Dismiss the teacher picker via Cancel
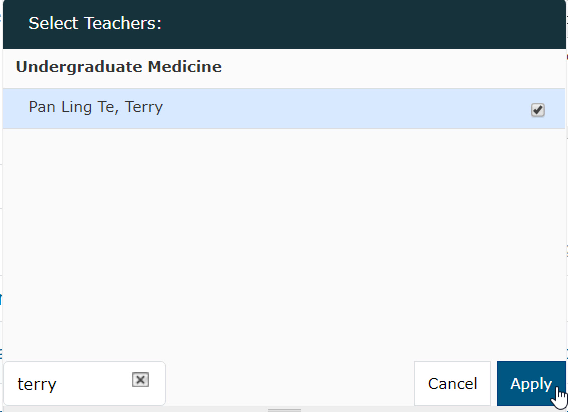The image size is (568, 412). [452, 383]
